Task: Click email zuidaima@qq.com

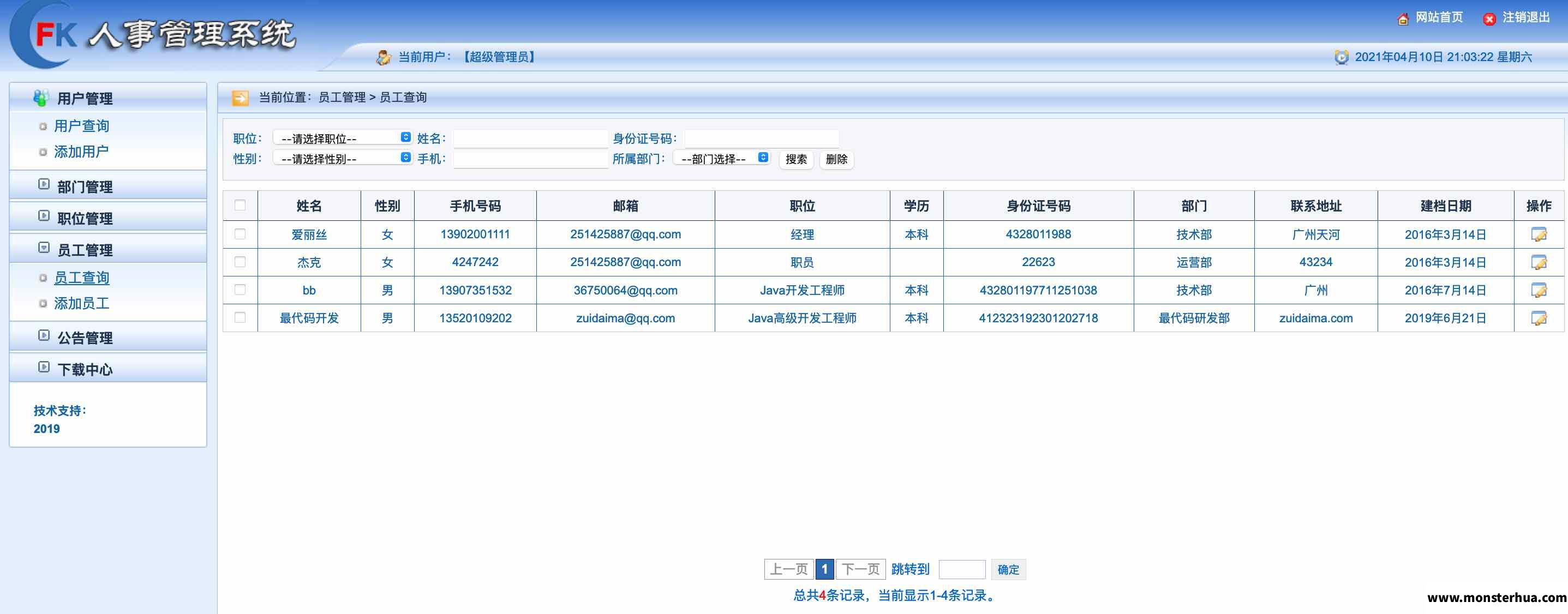Action: 625,318
